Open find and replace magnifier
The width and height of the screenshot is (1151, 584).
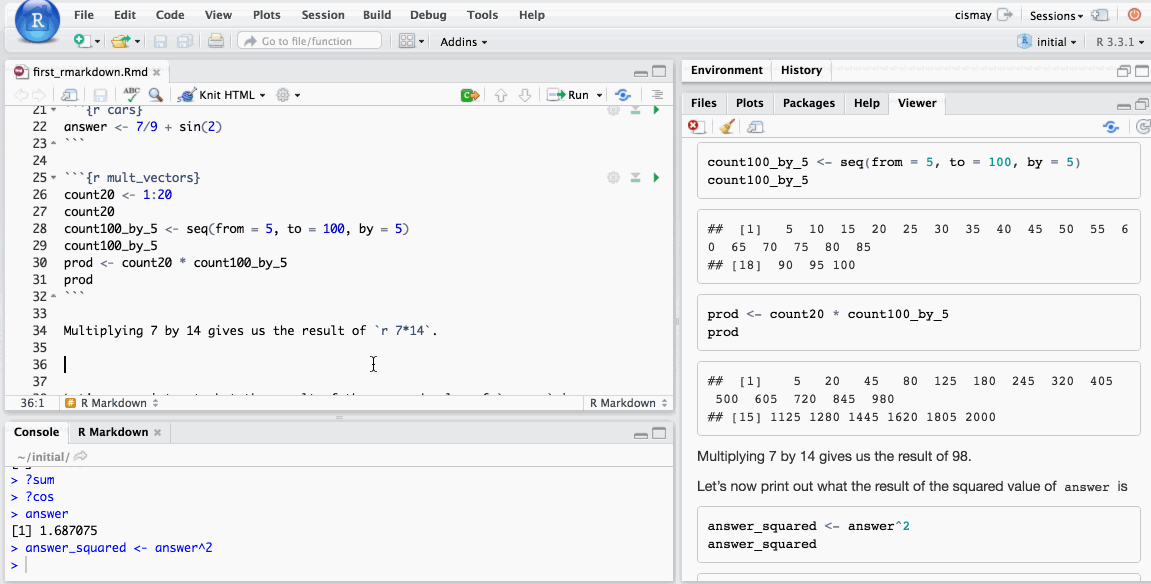(155, 95)
